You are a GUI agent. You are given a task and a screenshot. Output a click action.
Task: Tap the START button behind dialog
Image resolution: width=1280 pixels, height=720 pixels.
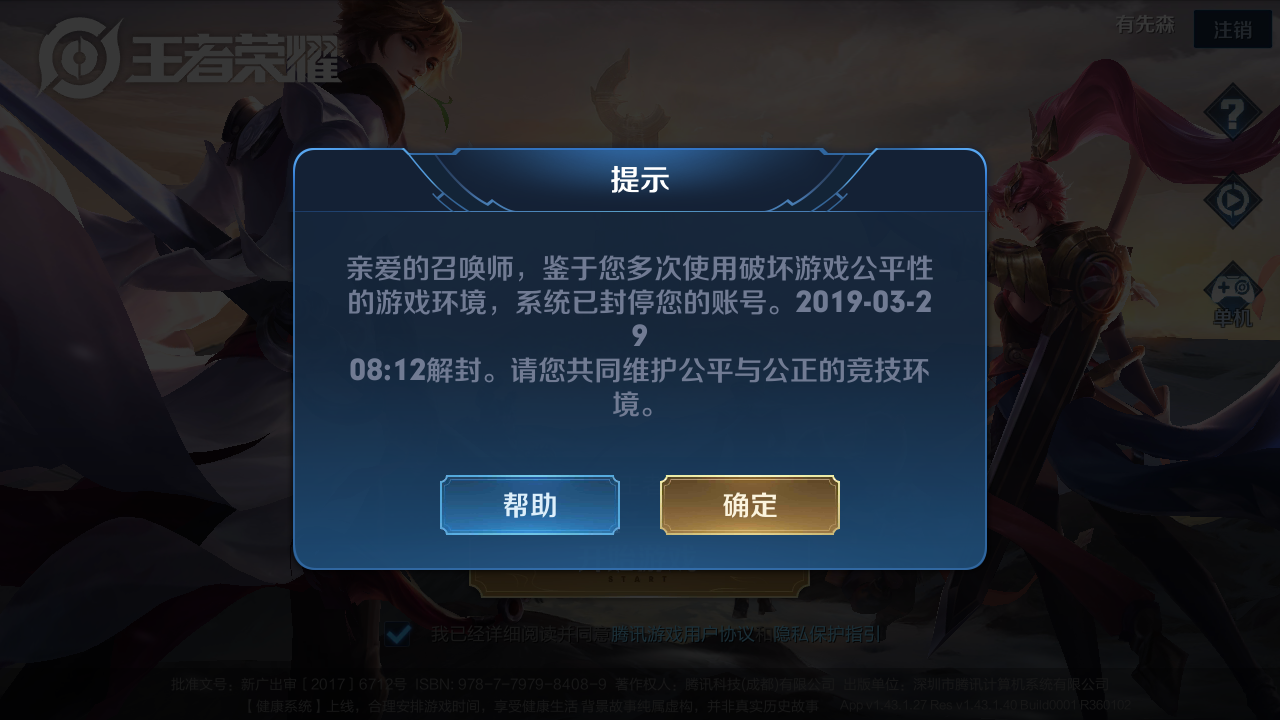point(640,582)
